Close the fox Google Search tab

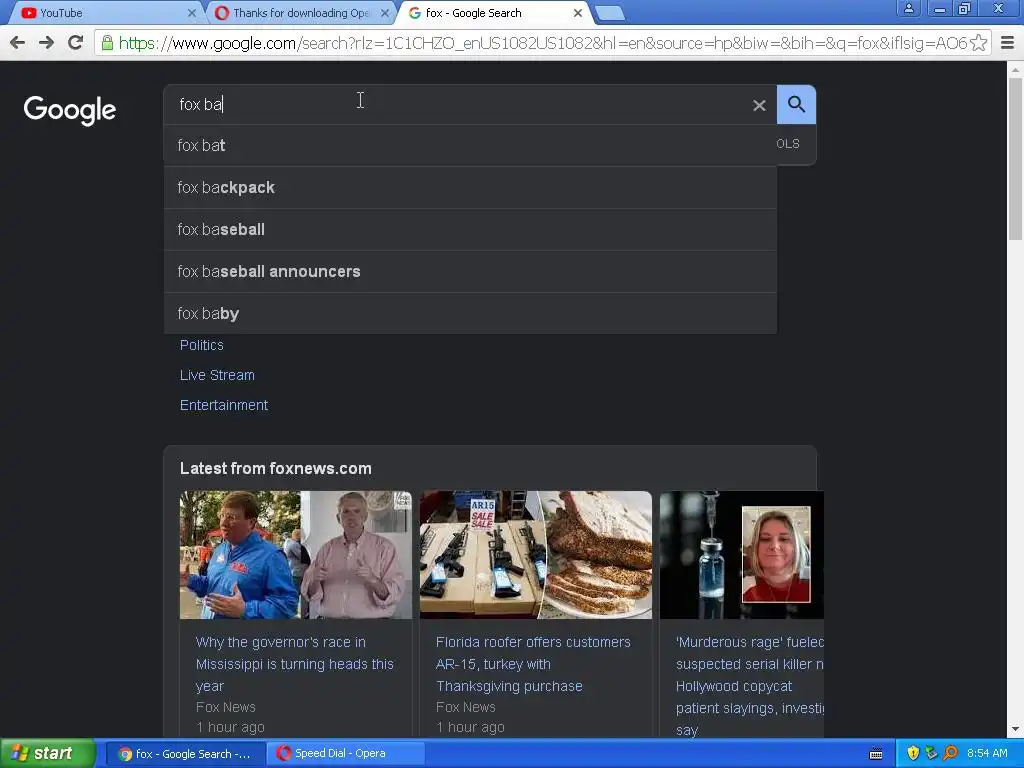(578, 13)
